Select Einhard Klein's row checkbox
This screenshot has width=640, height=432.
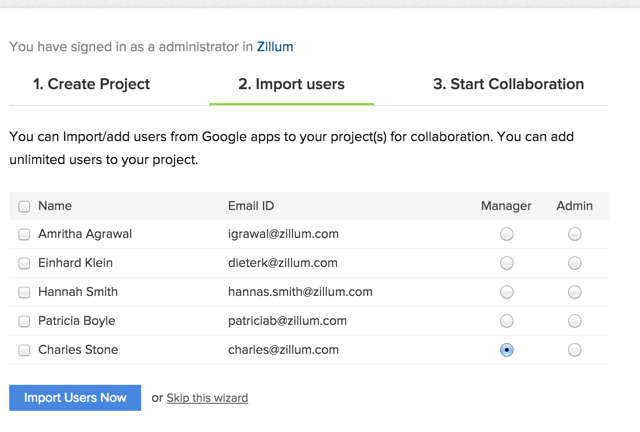24,263
